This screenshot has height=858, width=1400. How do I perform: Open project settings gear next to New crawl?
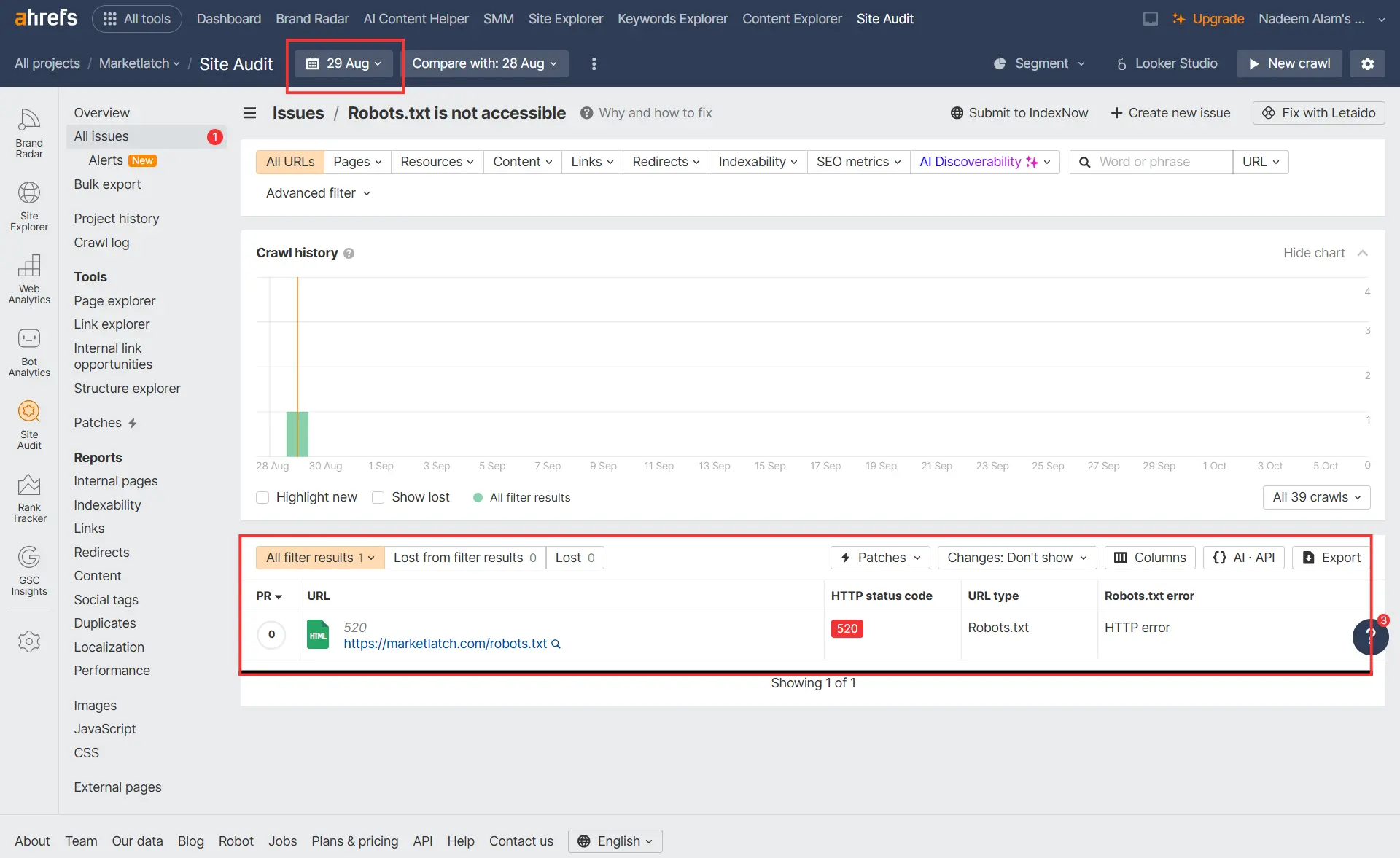click(x=1368, y=63)
